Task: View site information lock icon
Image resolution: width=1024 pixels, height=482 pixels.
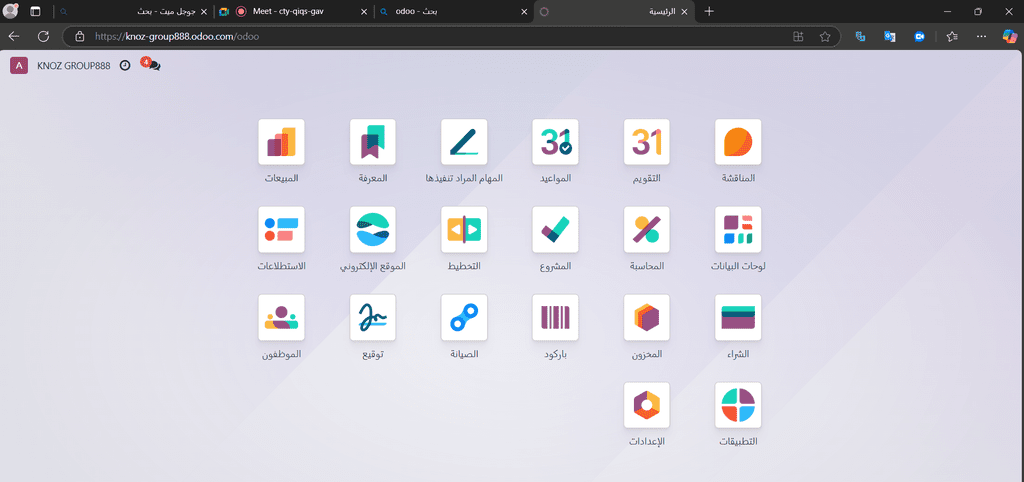Action: (80, 37)
